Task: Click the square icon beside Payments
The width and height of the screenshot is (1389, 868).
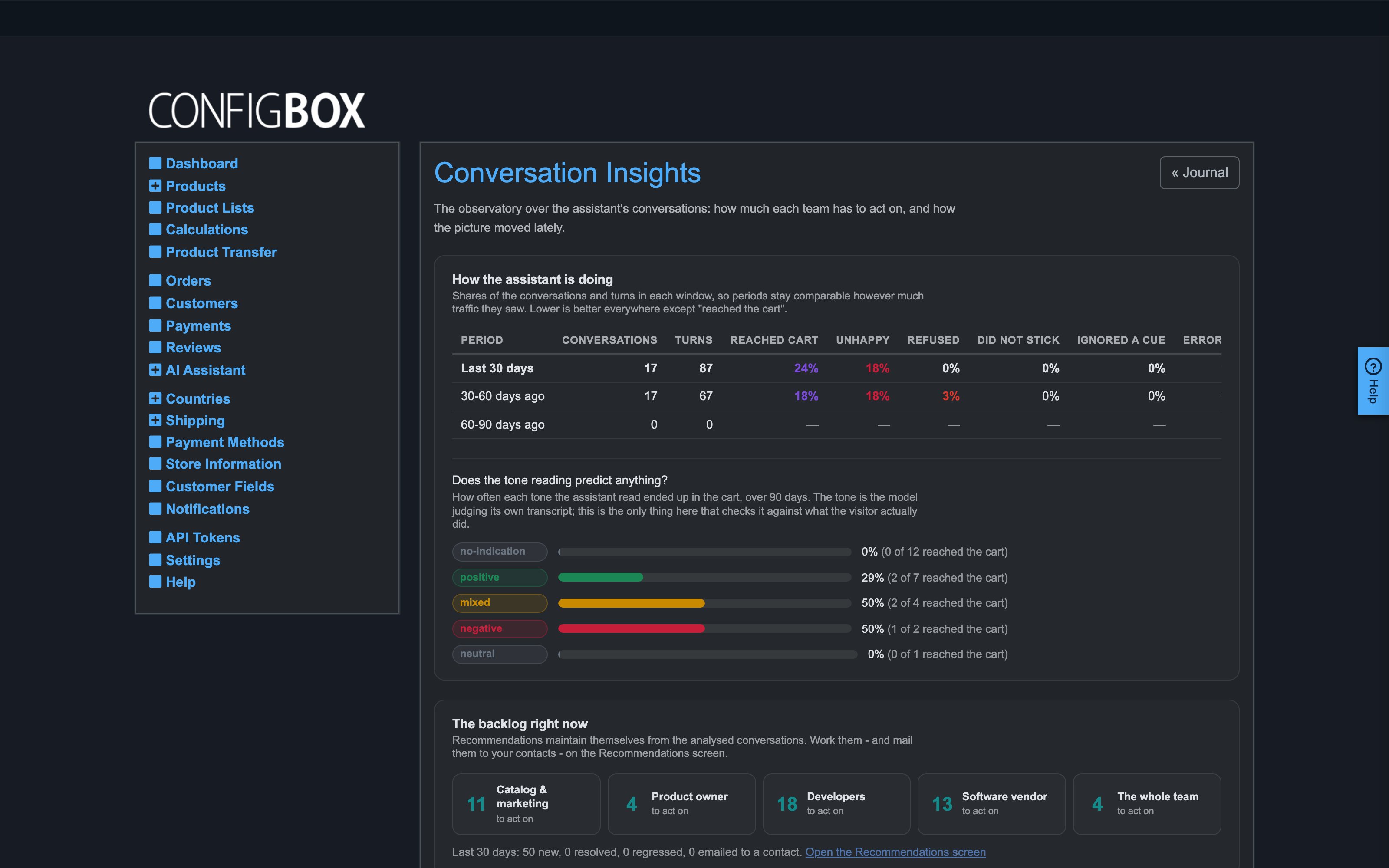Action: pos(155,326)
